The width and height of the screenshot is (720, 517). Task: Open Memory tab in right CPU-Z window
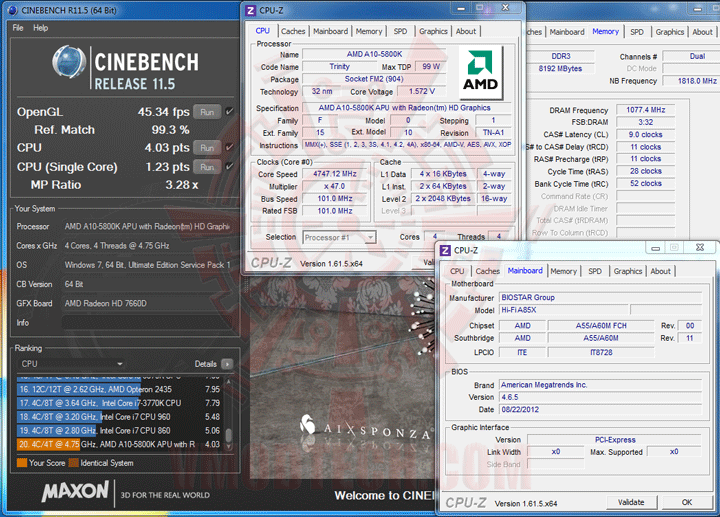(605, 31)
